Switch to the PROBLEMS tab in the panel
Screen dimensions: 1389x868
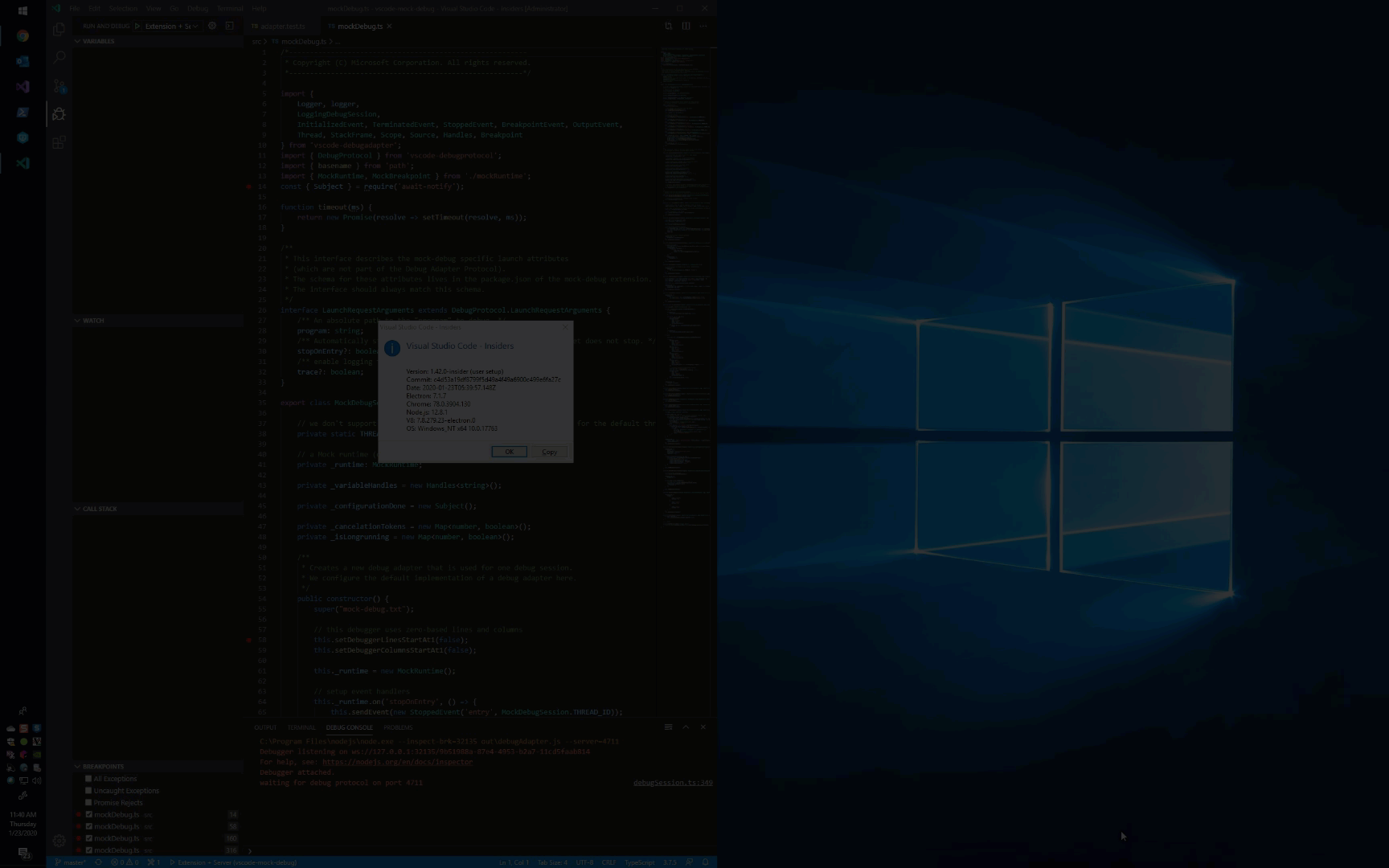click(x=398, y=727)
